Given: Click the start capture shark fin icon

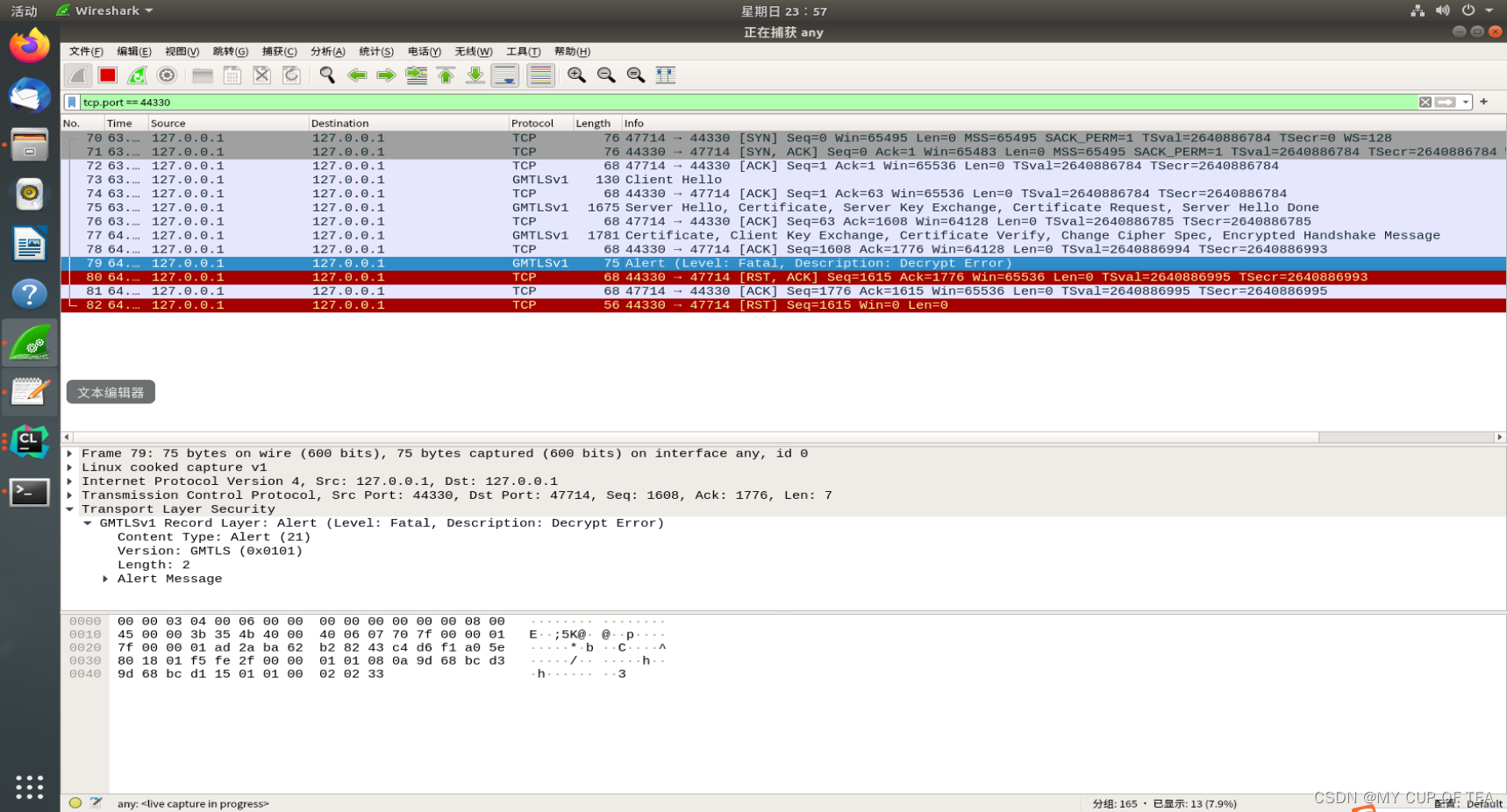Looking at the screenshot, I should point(78,75).
